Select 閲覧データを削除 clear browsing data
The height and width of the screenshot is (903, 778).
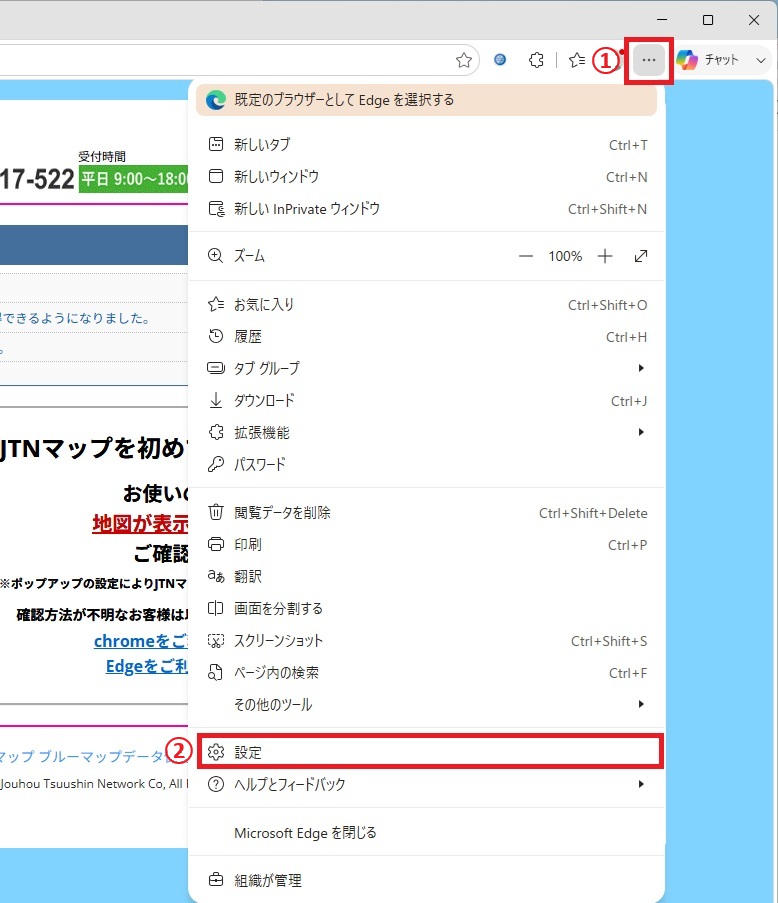(x=427, y=513)
